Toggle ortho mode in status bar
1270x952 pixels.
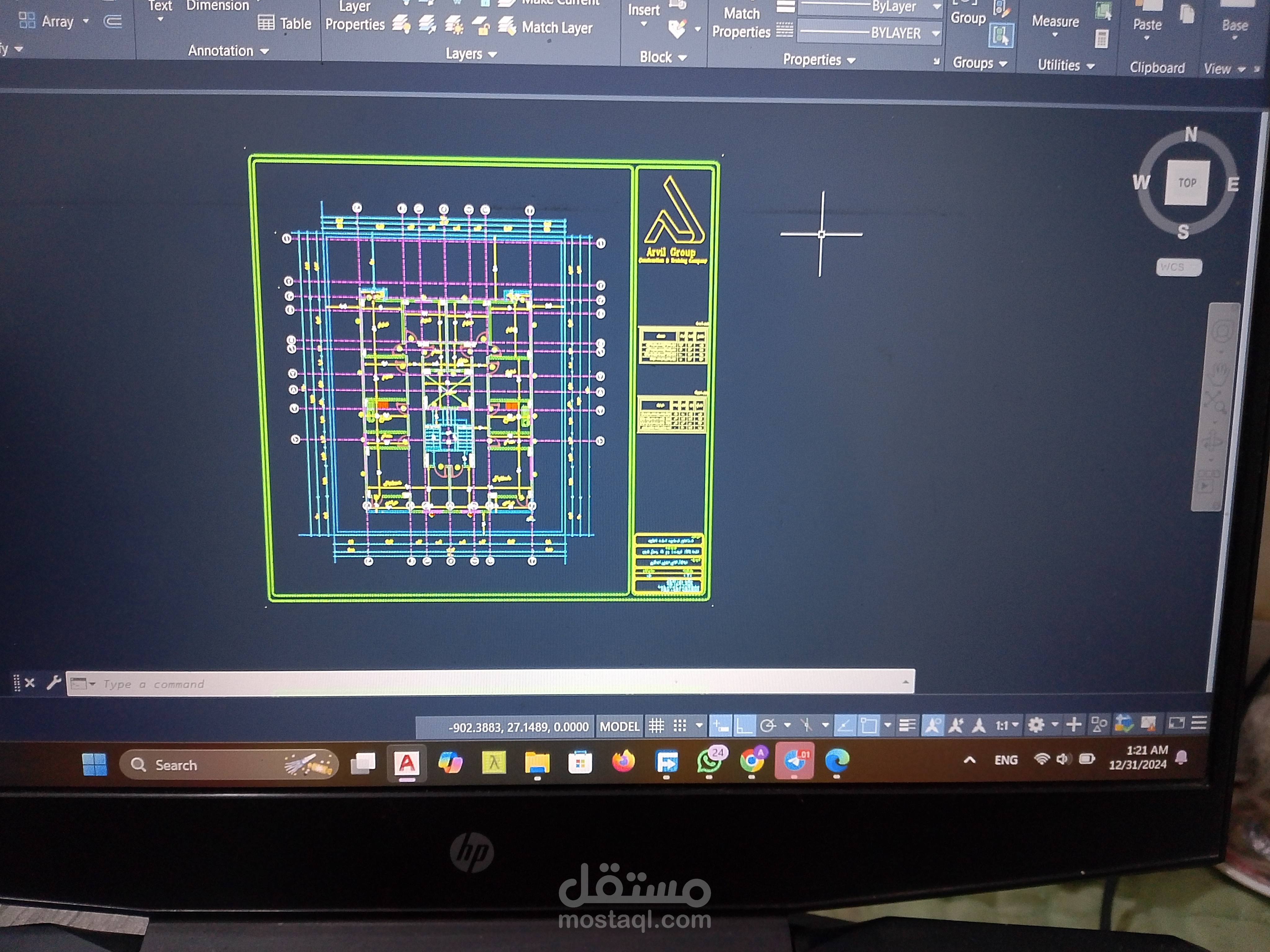pyautogui.click(x=744, y=726)
